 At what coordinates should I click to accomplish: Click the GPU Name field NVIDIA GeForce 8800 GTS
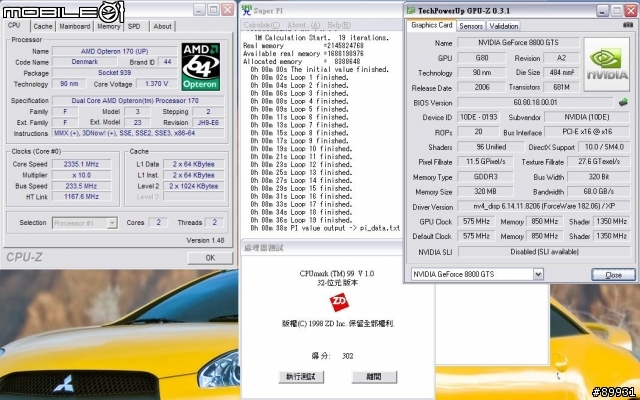point(518,42)
